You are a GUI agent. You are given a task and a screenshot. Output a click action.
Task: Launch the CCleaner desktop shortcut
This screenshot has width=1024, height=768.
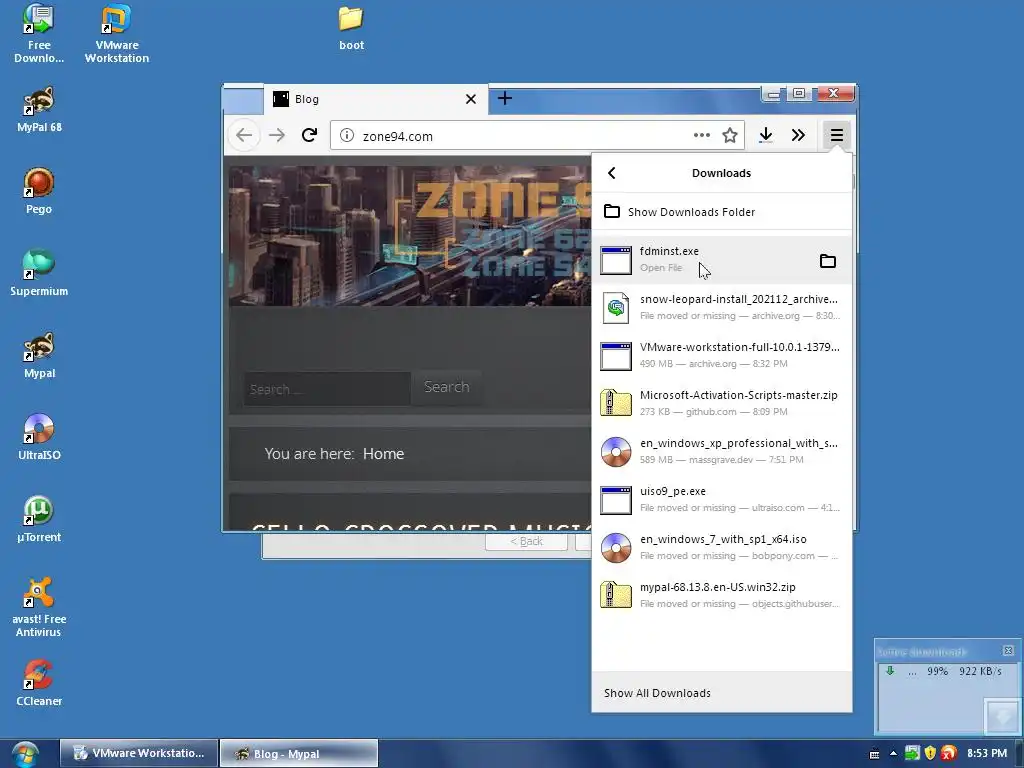click(x=39, y=683)
